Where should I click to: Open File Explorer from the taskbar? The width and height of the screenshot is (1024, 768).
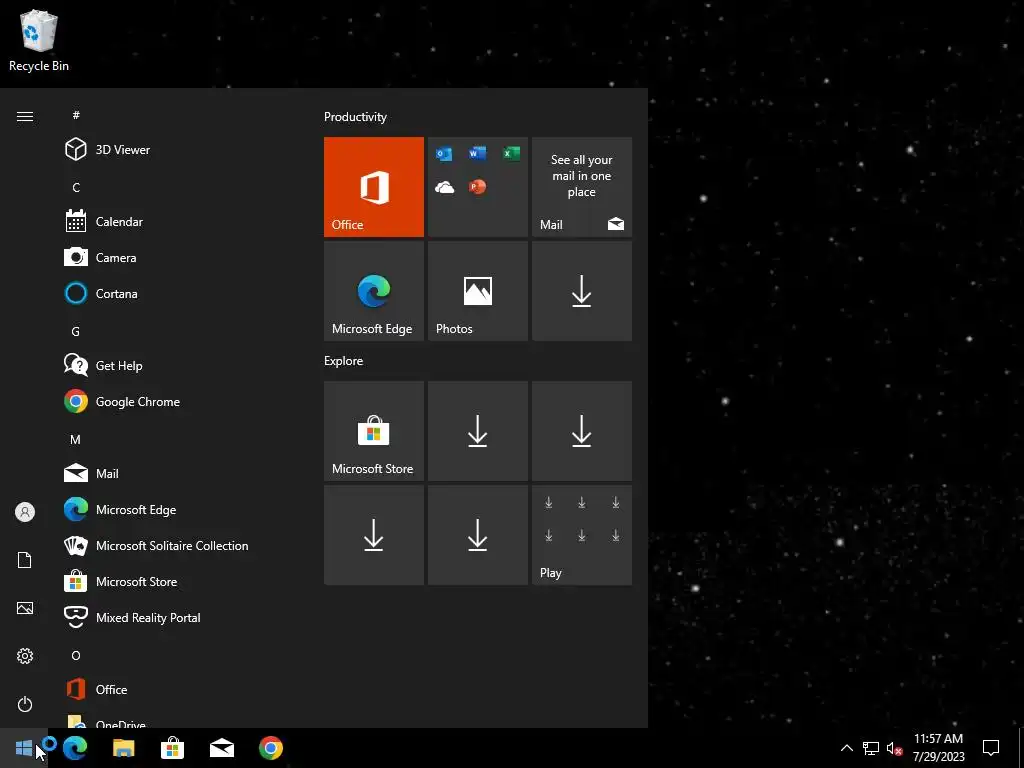pos(123,748)
